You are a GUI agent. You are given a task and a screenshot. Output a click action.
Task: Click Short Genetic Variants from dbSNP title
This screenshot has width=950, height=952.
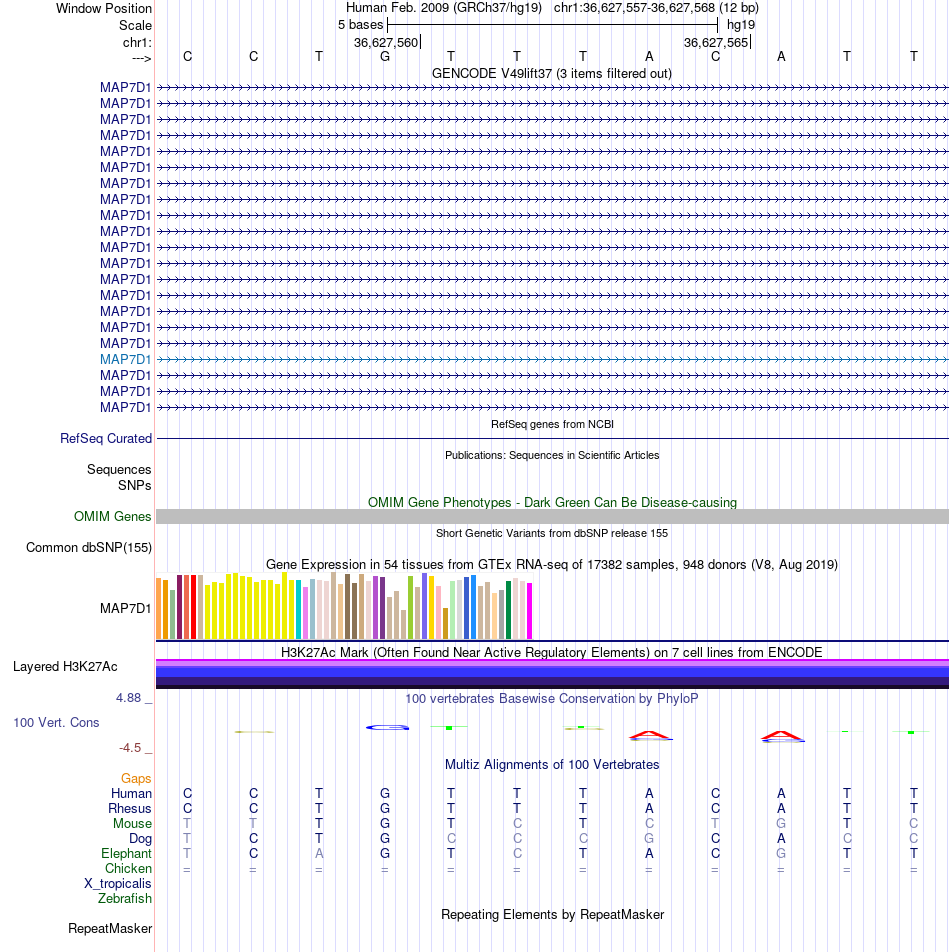(x=552, y=533)
